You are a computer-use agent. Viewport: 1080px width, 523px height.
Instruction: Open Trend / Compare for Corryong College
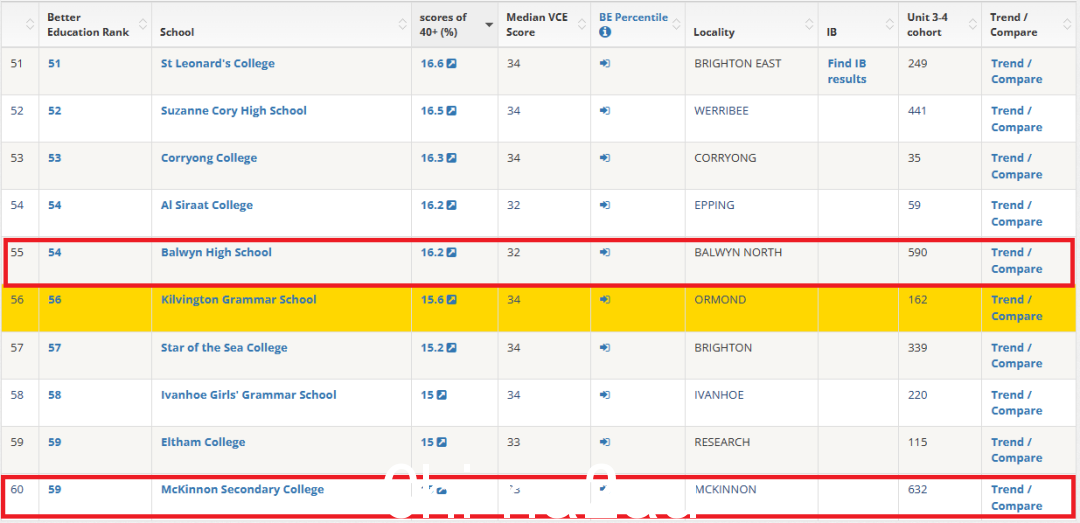pos(1016,166)
